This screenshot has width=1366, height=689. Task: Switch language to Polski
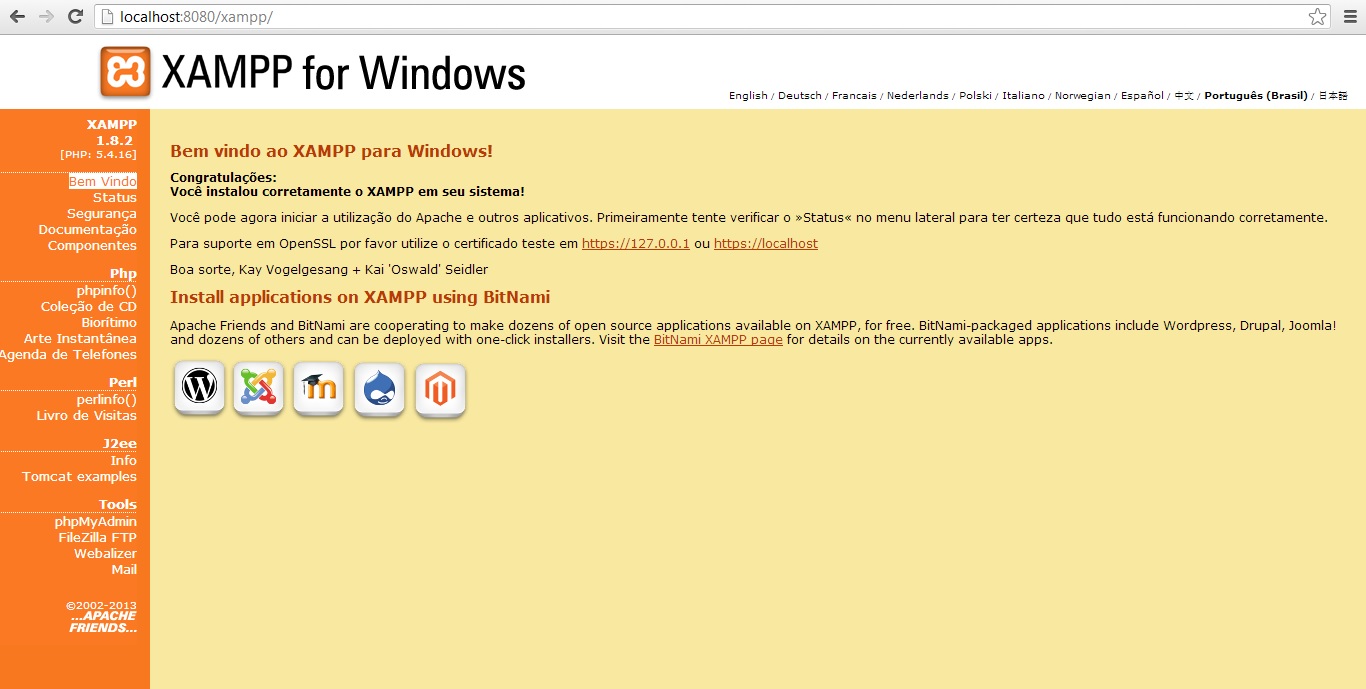click(976, 96)
